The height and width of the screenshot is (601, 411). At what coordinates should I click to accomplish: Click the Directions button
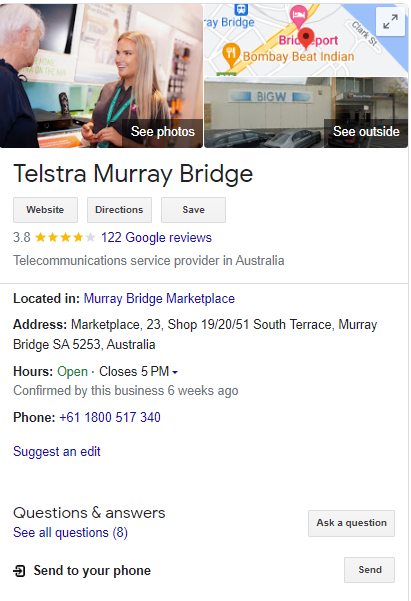pyautogui.click(x=119, y=210)
